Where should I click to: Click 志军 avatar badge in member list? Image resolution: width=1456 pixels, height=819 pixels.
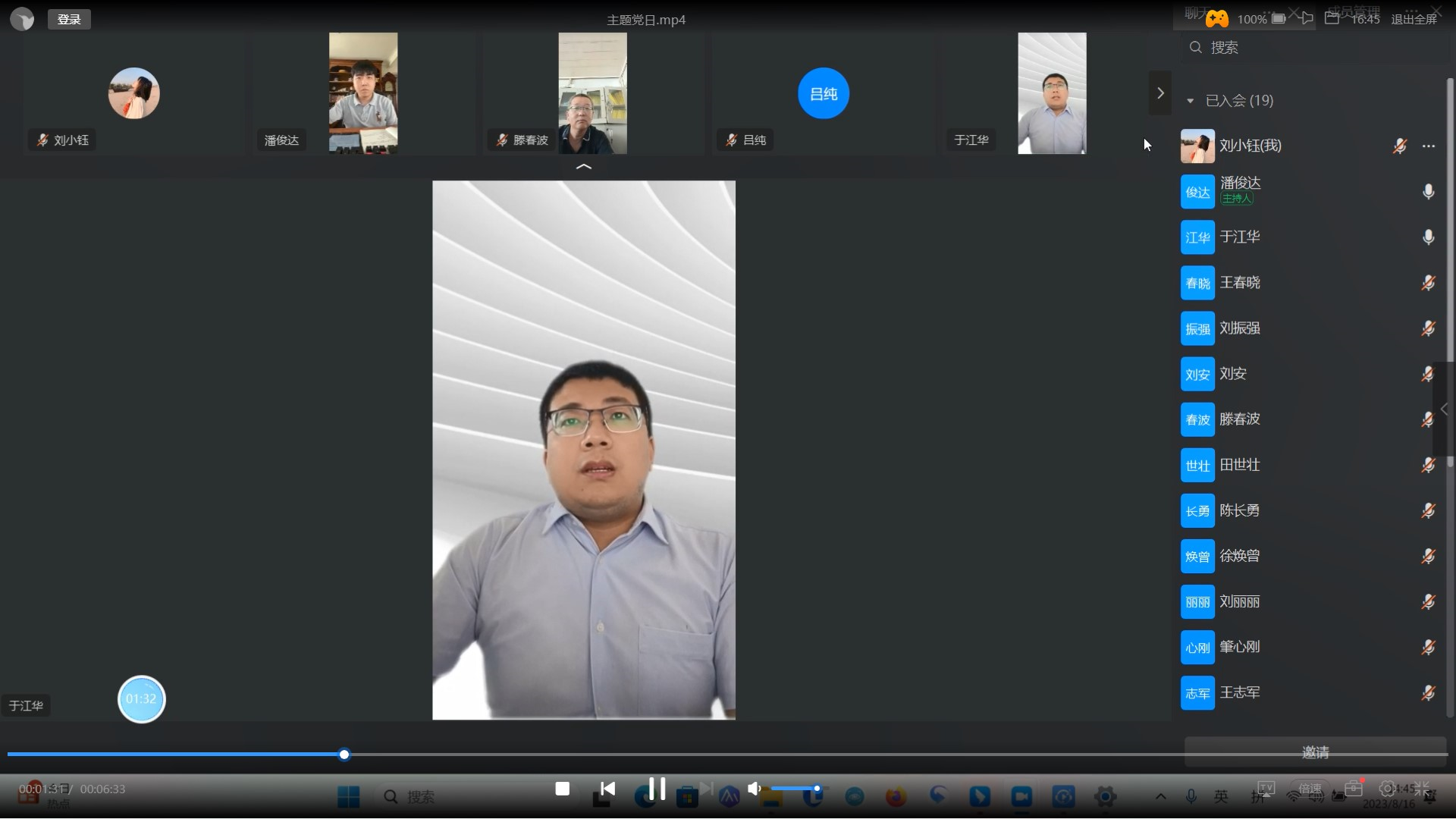click(x=1197, y=692)
